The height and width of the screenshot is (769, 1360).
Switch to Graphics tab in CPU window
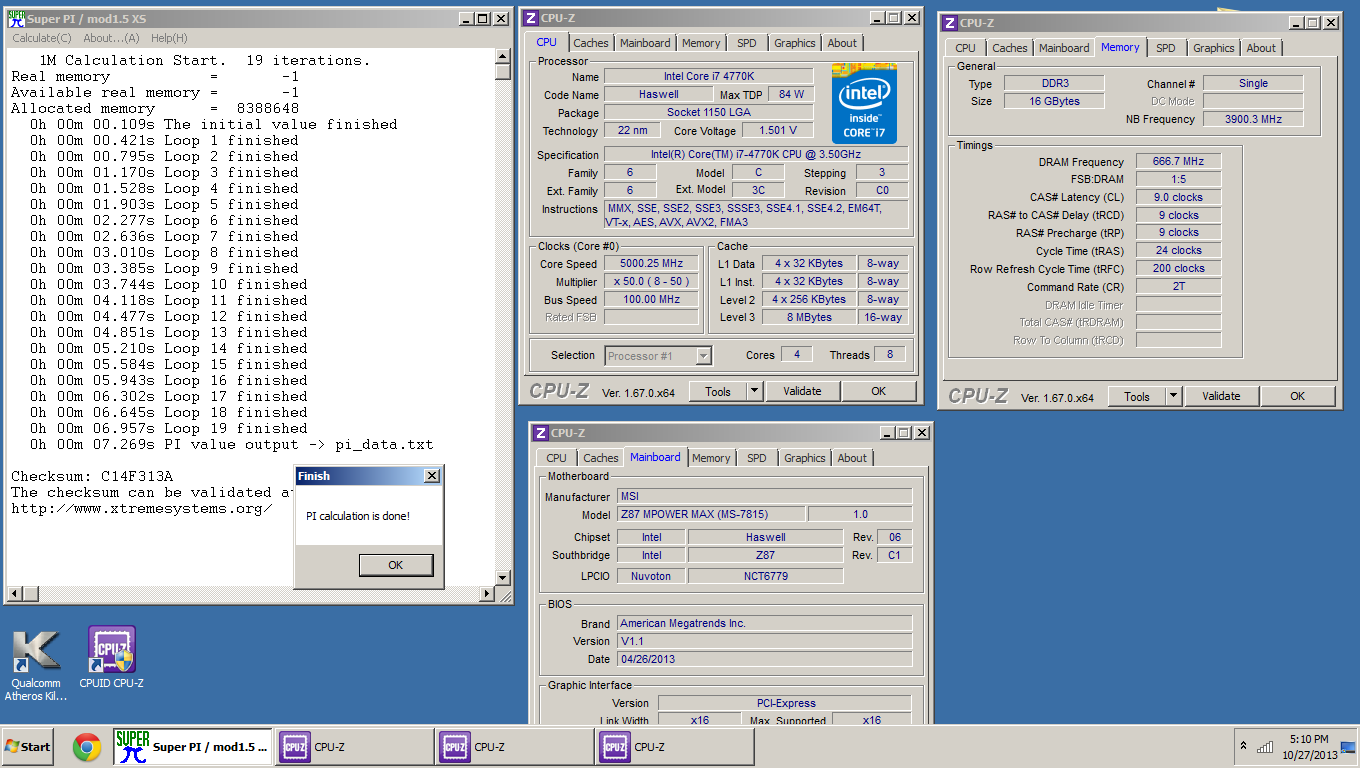pyautogui.click(x=795, y=43)
